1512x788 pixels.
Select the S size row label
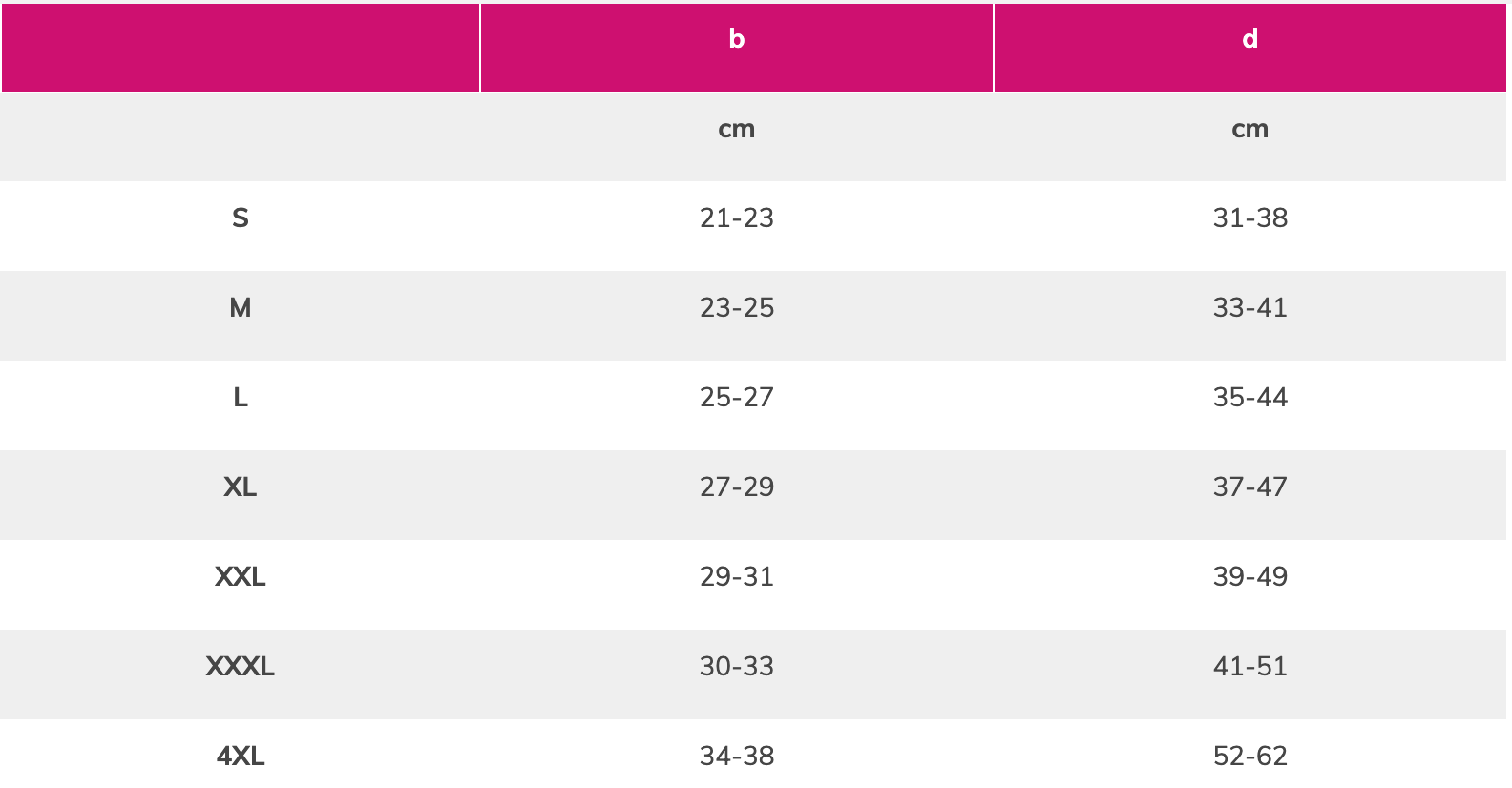coord(241,218)
